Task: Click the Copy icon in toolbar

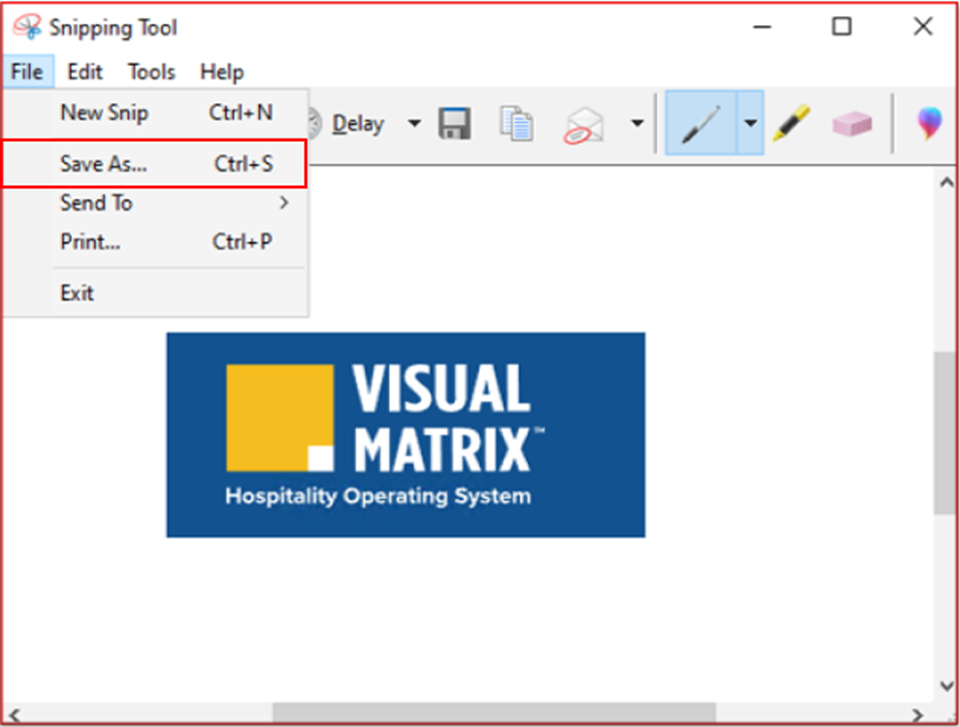Action: click(x=516, y=124)
